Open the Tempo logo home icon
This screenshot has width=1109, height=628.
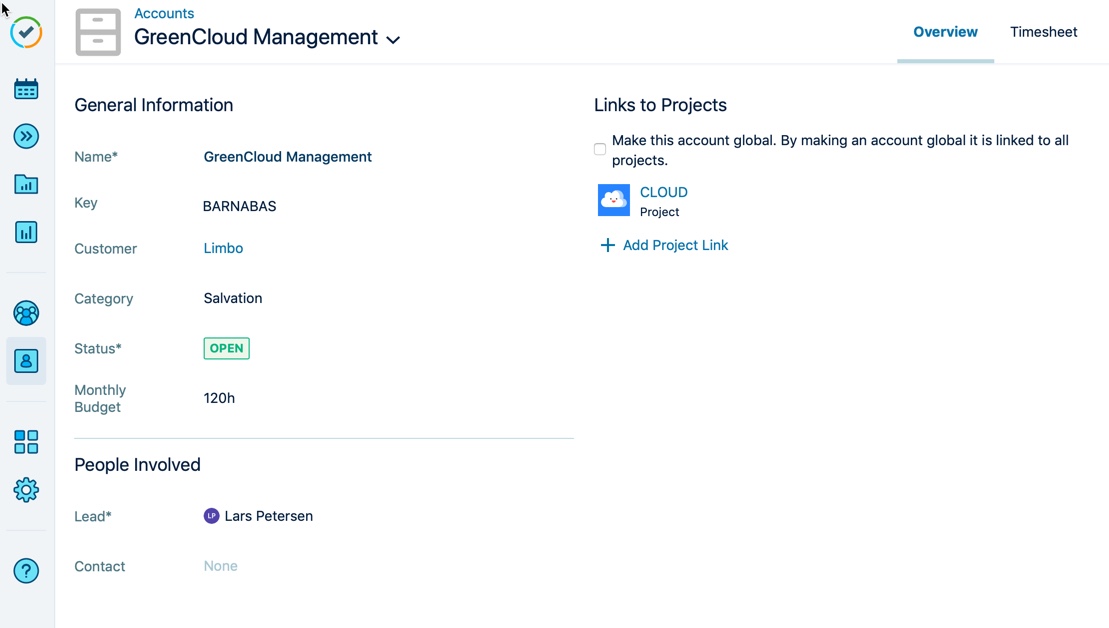[x=26, y=33]
